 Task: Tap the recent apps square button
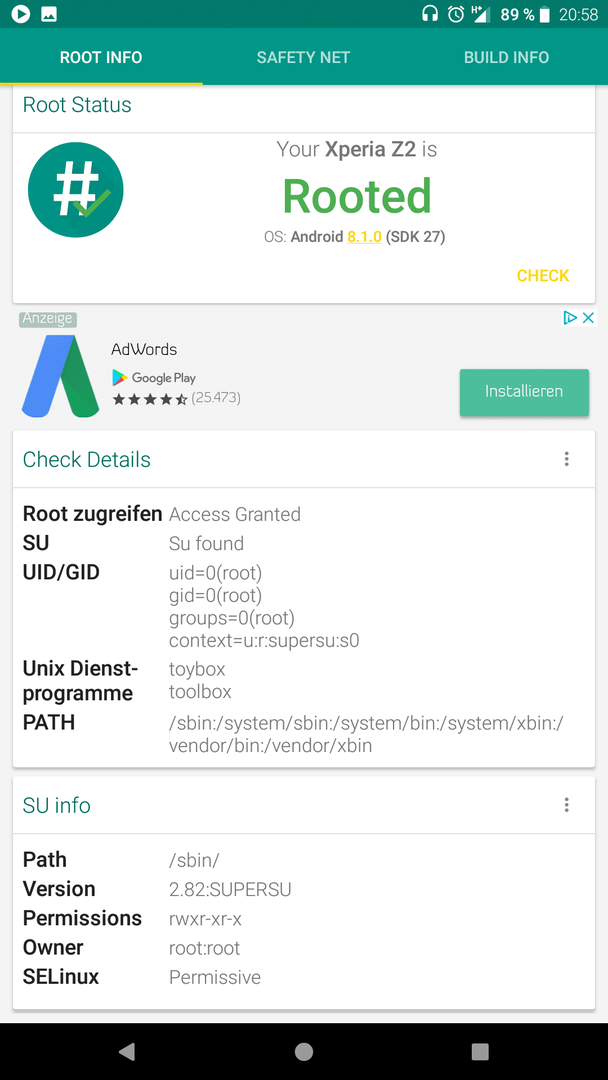(x=480, y=1051)
